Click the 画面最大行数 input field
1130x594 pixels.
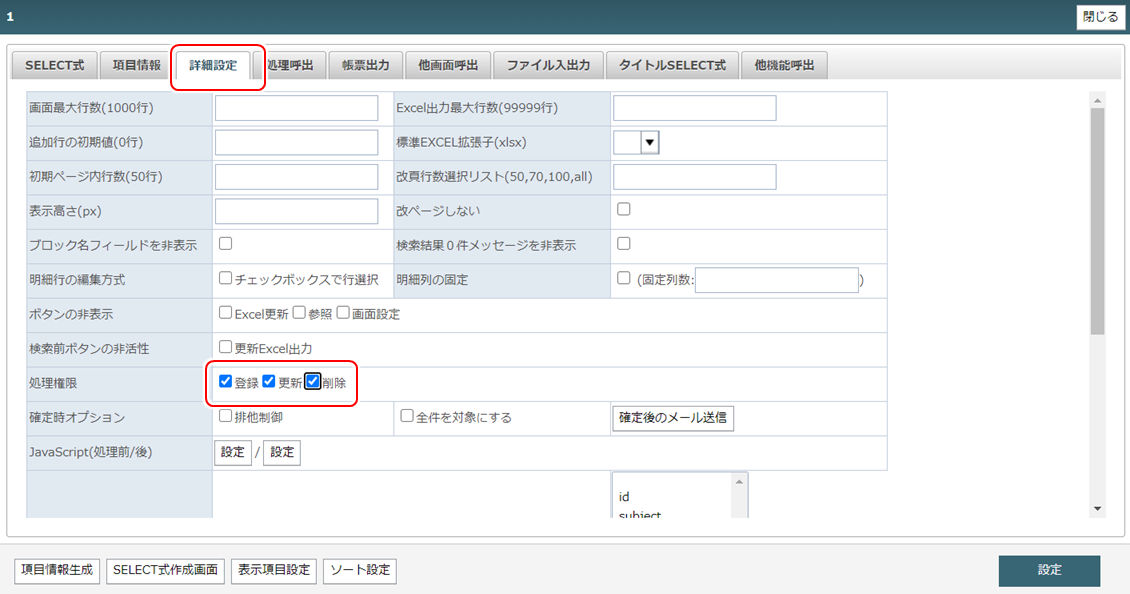[296, 108]
